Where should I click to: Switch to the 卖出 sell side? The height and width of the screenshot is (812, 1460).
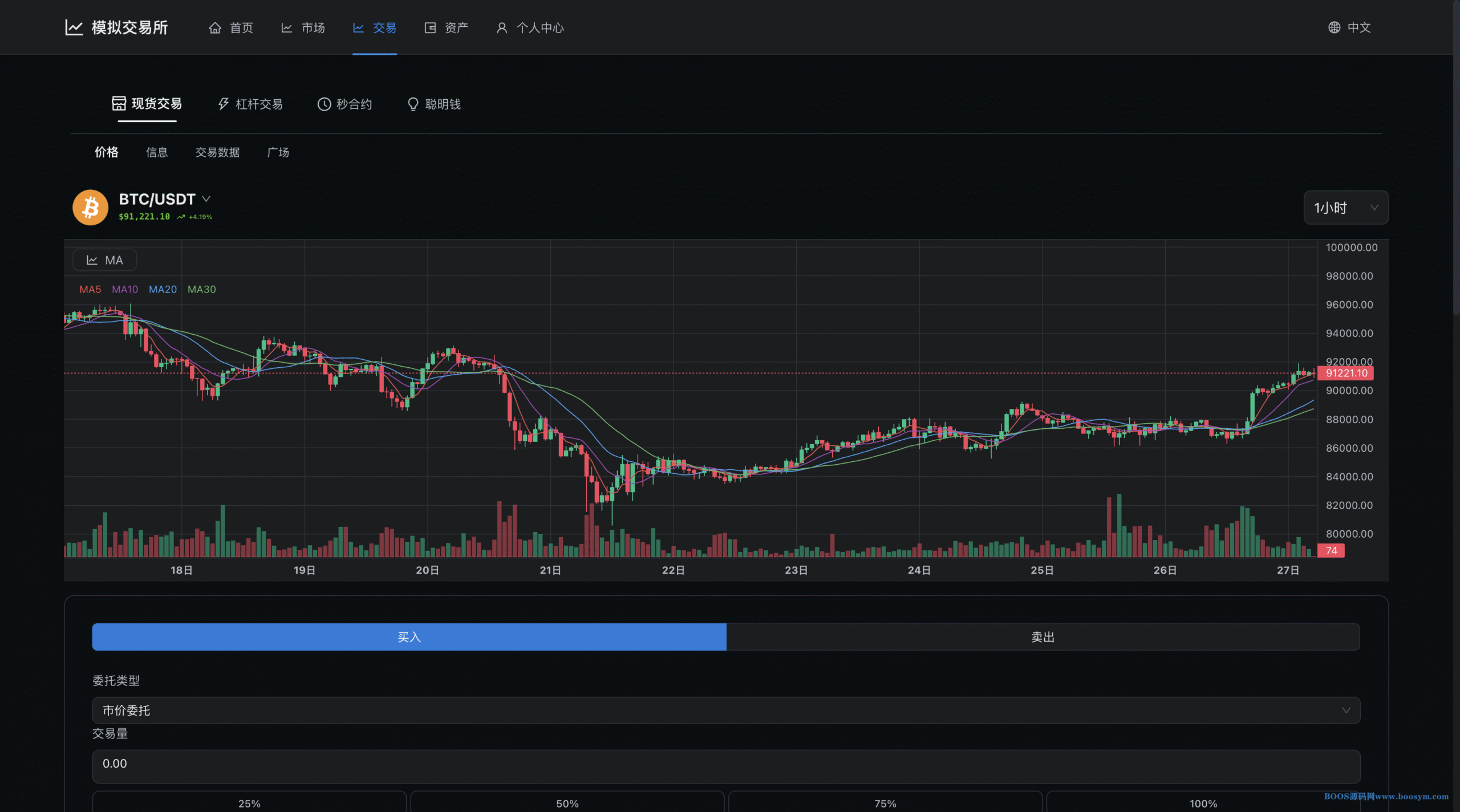[1043, 637]
